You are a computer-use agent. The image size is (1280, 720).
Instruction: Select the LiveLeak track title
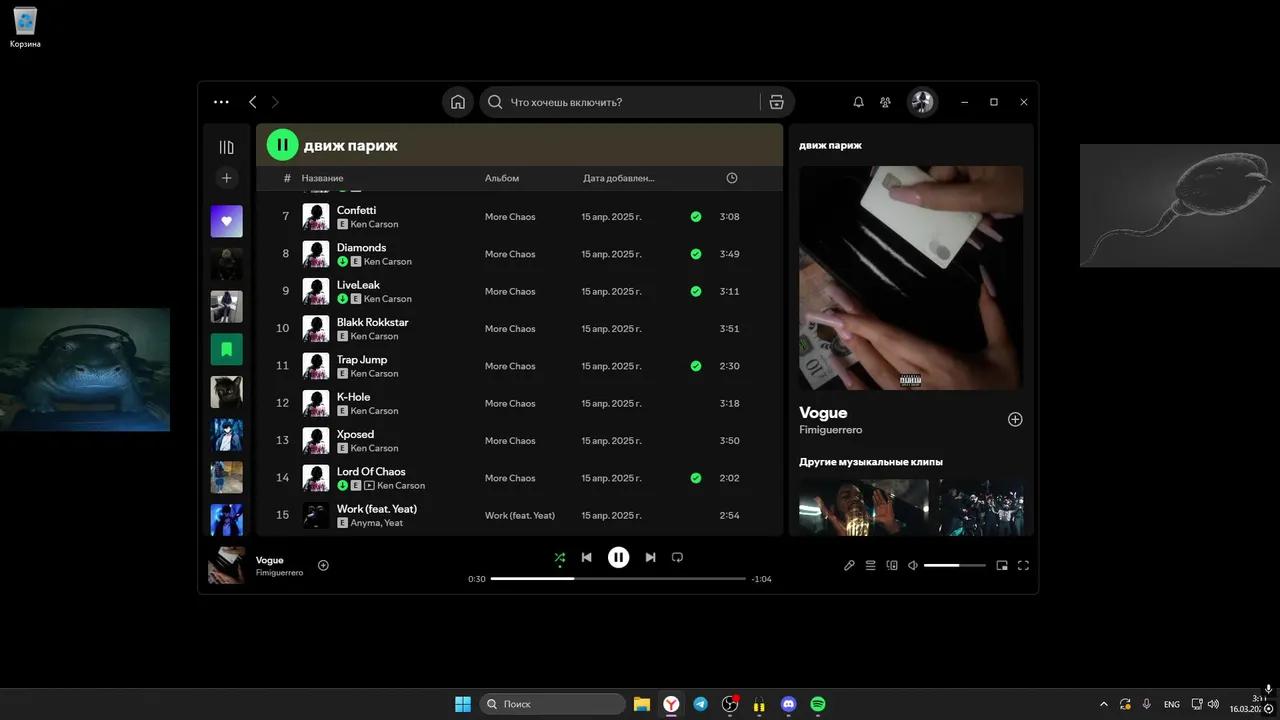(358, 285)
